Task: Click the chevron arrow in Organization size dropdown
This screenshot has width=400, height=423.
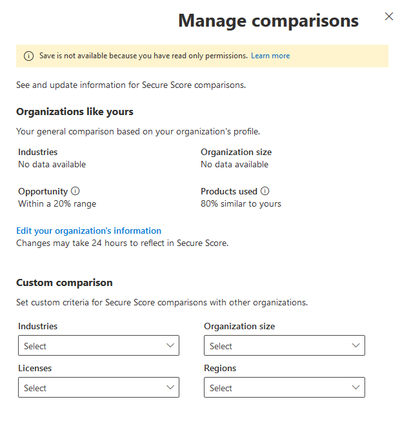Action: tap(356, 345)
